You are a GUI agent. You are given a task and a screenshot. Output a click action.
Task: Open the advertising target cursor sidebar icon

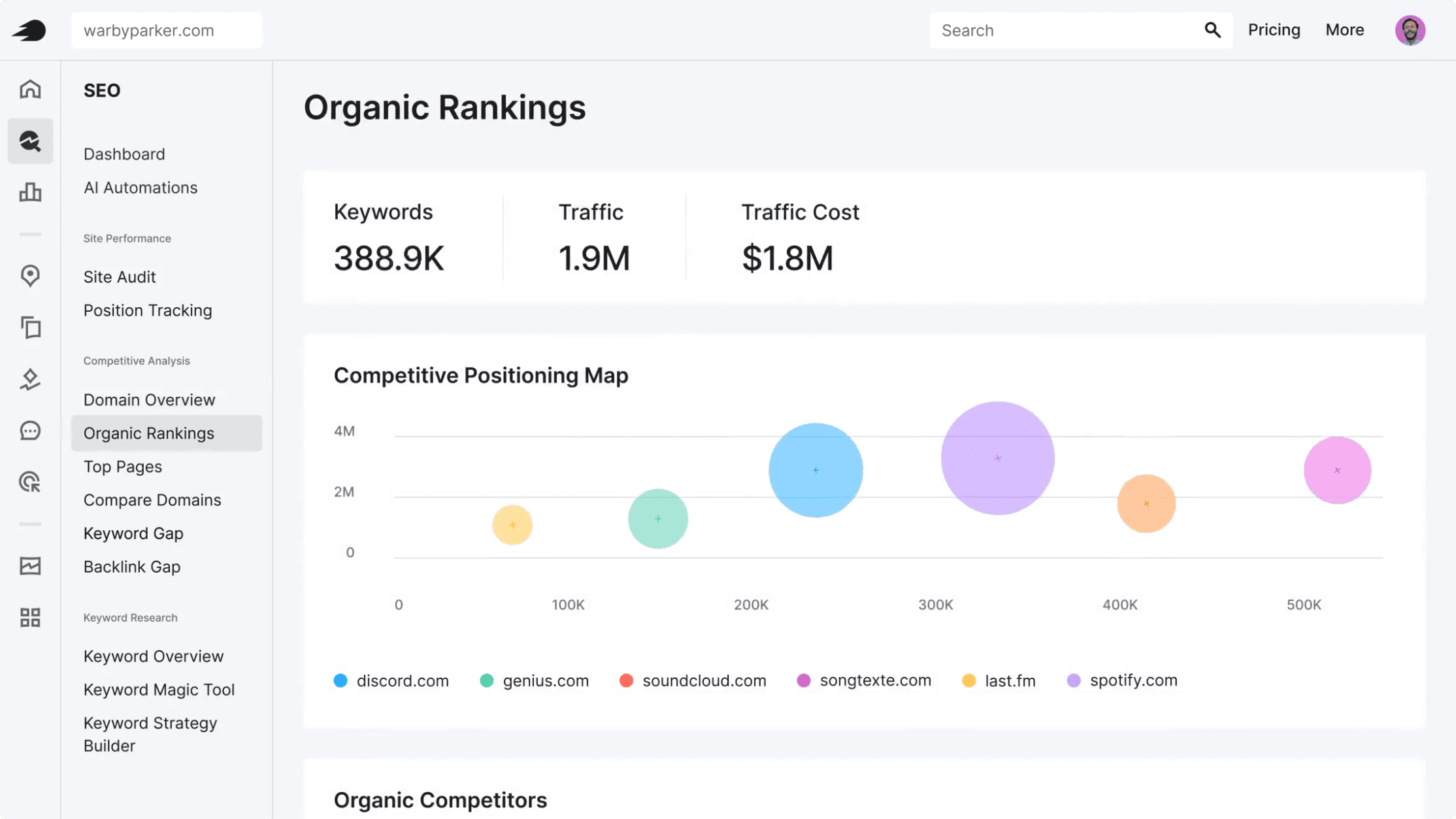pos(30,482)
